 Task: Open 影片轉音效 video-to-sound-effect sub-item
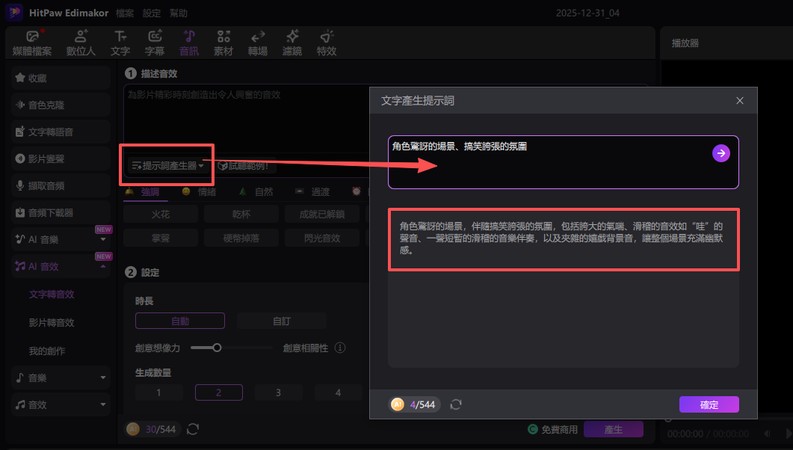coord(52,323)
